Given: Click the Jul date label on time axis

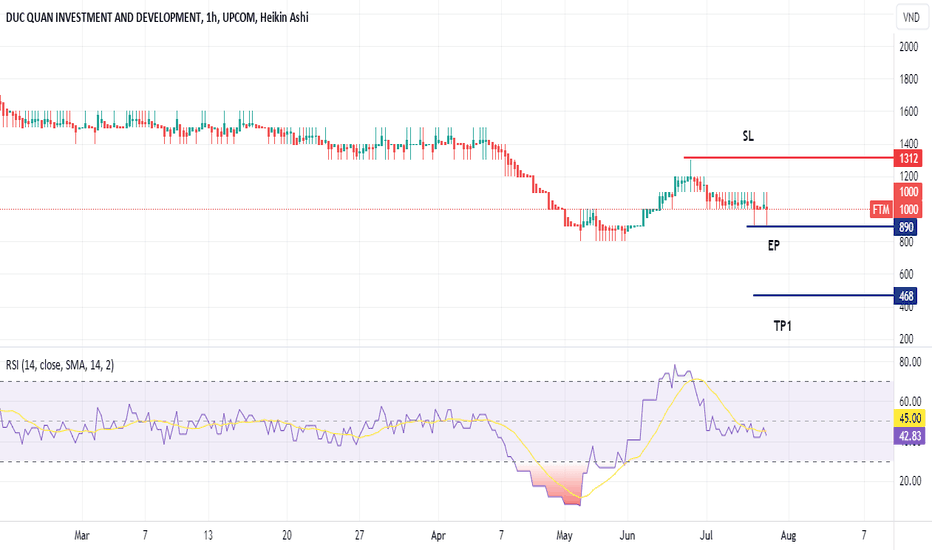Looking at the screenshot, I should pos(706,535).
